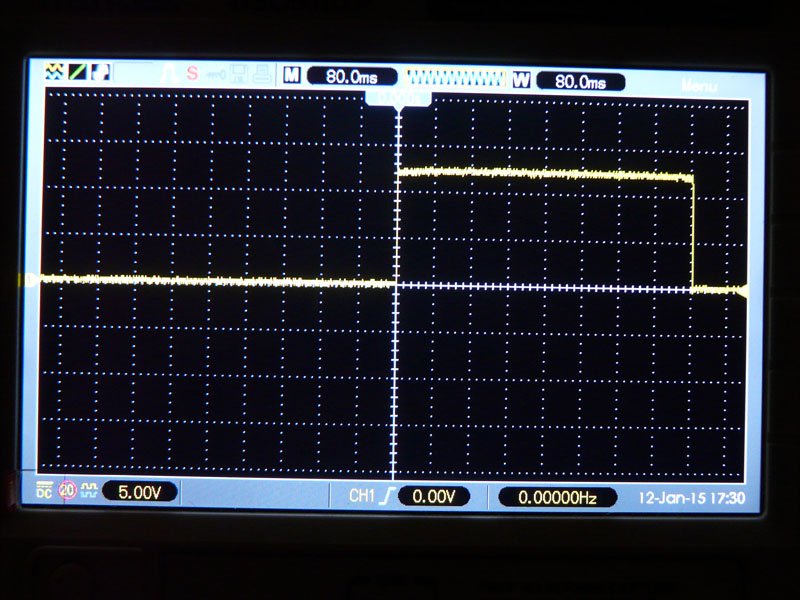Click the W window timebase icon
The image size is (800, 600).
tap(521, 80)
